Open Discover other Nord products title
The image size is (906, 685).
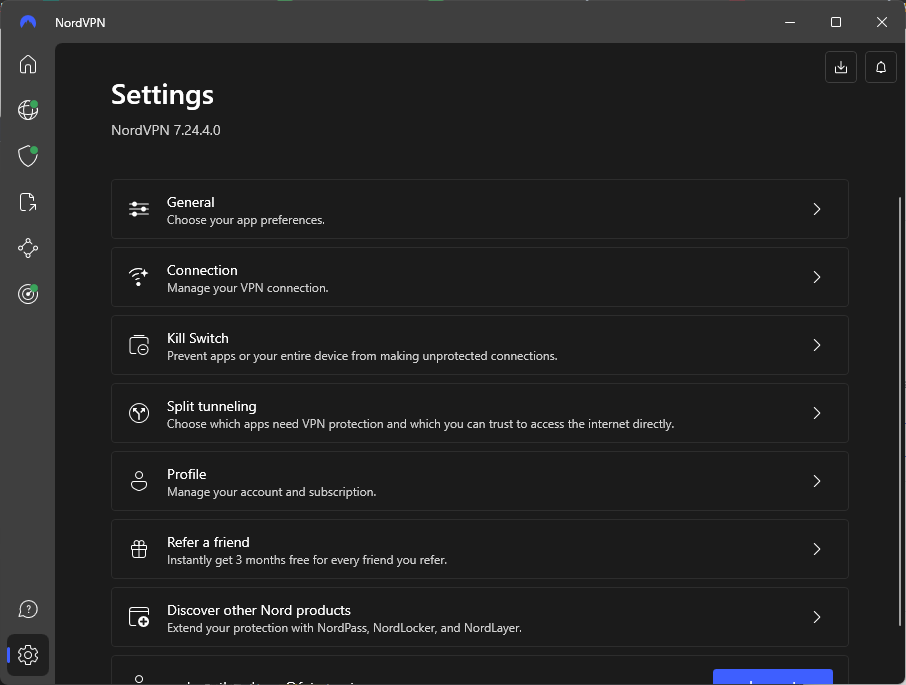(259, 610)
